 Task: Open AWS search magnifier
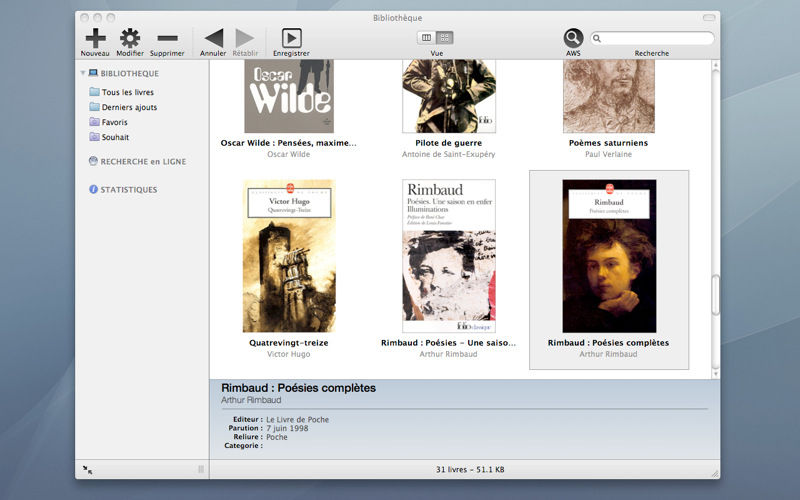[573, 38]
